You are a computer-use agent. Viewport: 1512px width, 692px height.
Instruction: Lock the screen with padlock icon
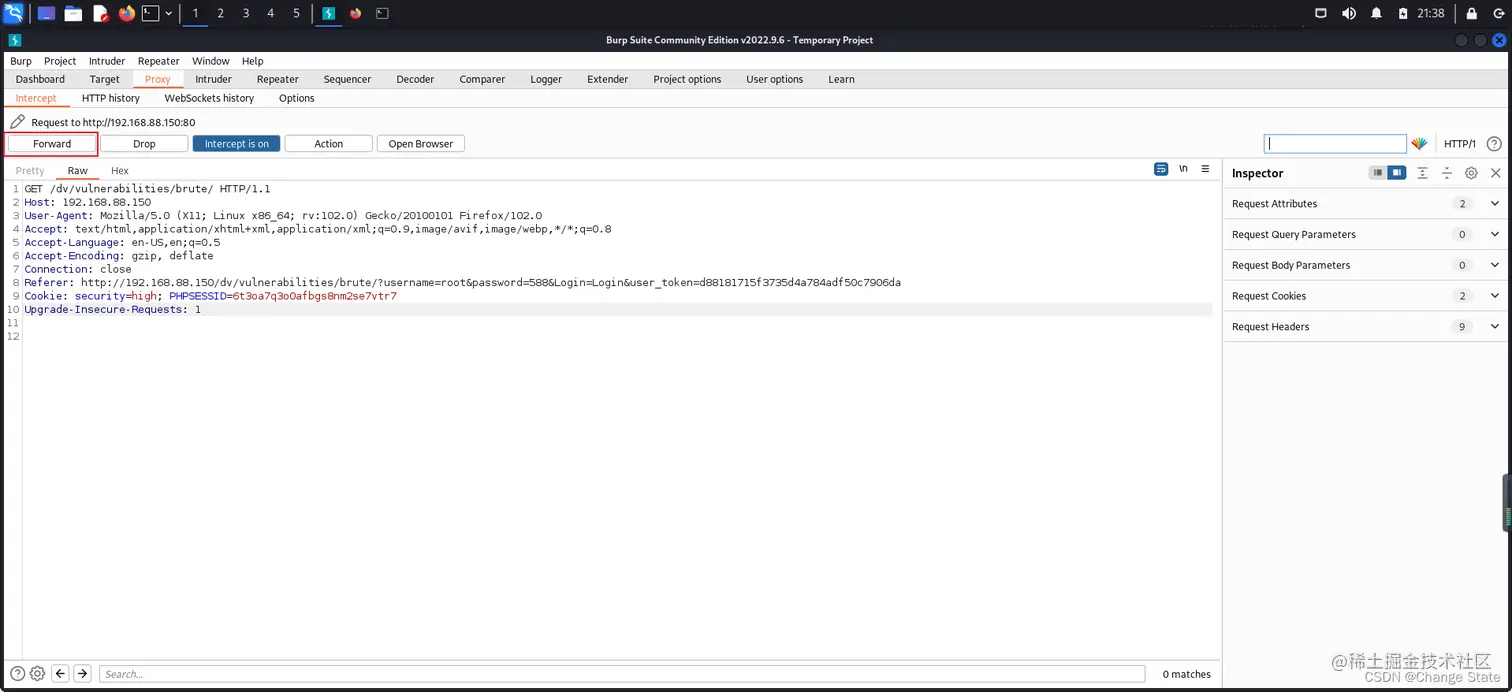click(x=1471, y=14)
